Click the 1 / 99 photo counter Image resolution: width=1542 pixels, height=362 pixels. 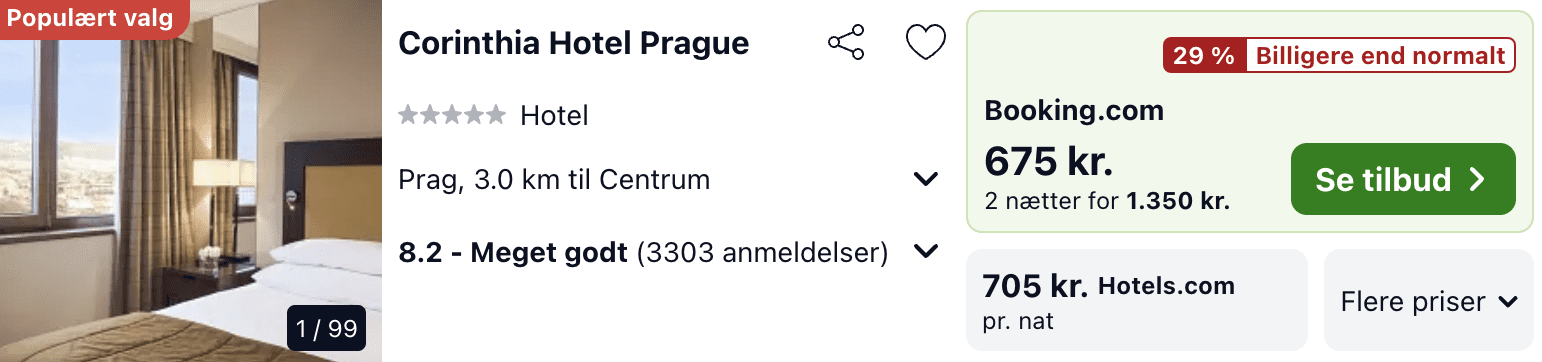(327, 329)
